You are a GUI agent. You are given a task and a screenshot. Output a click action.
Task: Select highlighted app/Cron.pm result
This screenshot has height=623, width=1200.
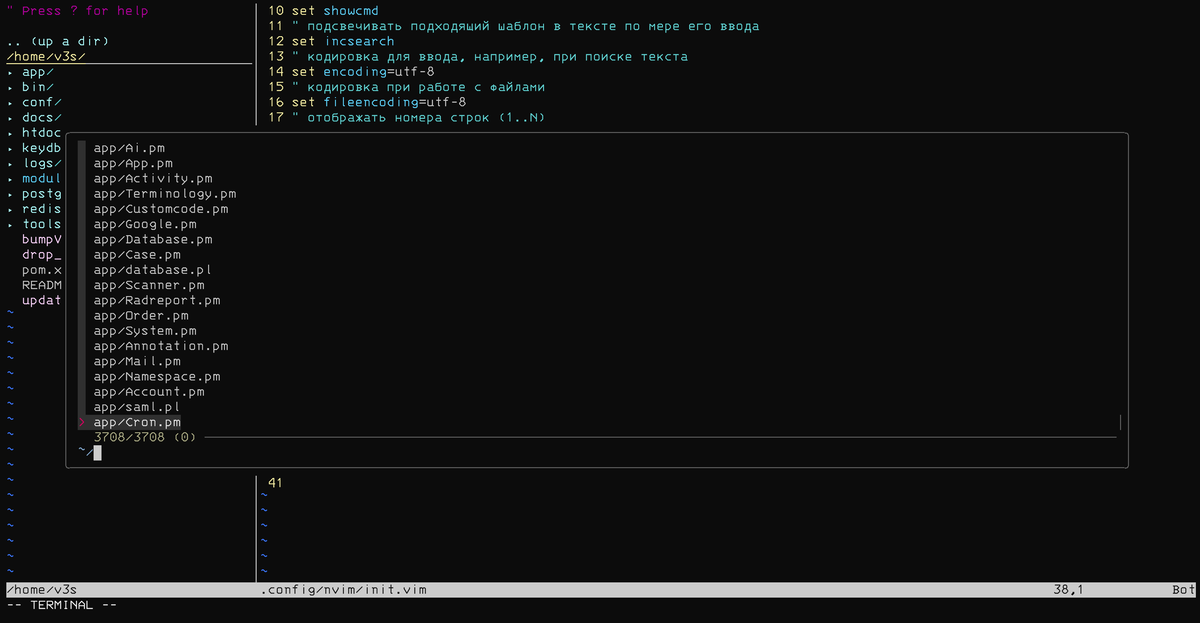click(x=137, y=422)
